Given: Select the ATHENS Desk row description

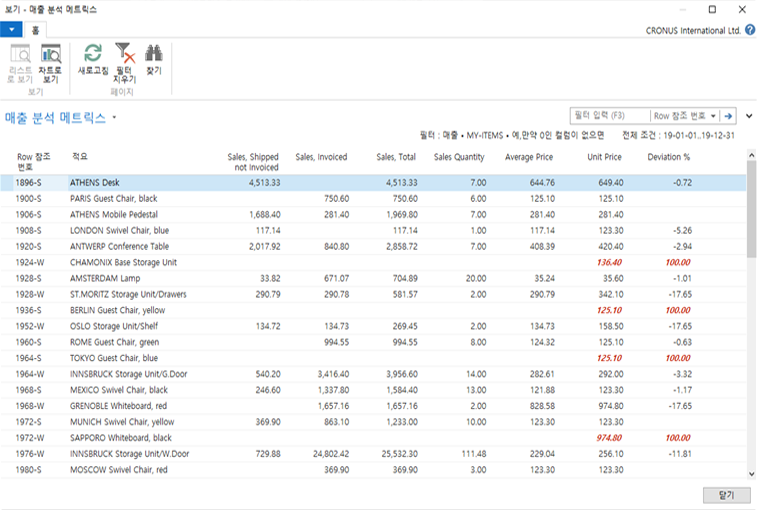Looking at the screenshot, I should click(95, 183).
